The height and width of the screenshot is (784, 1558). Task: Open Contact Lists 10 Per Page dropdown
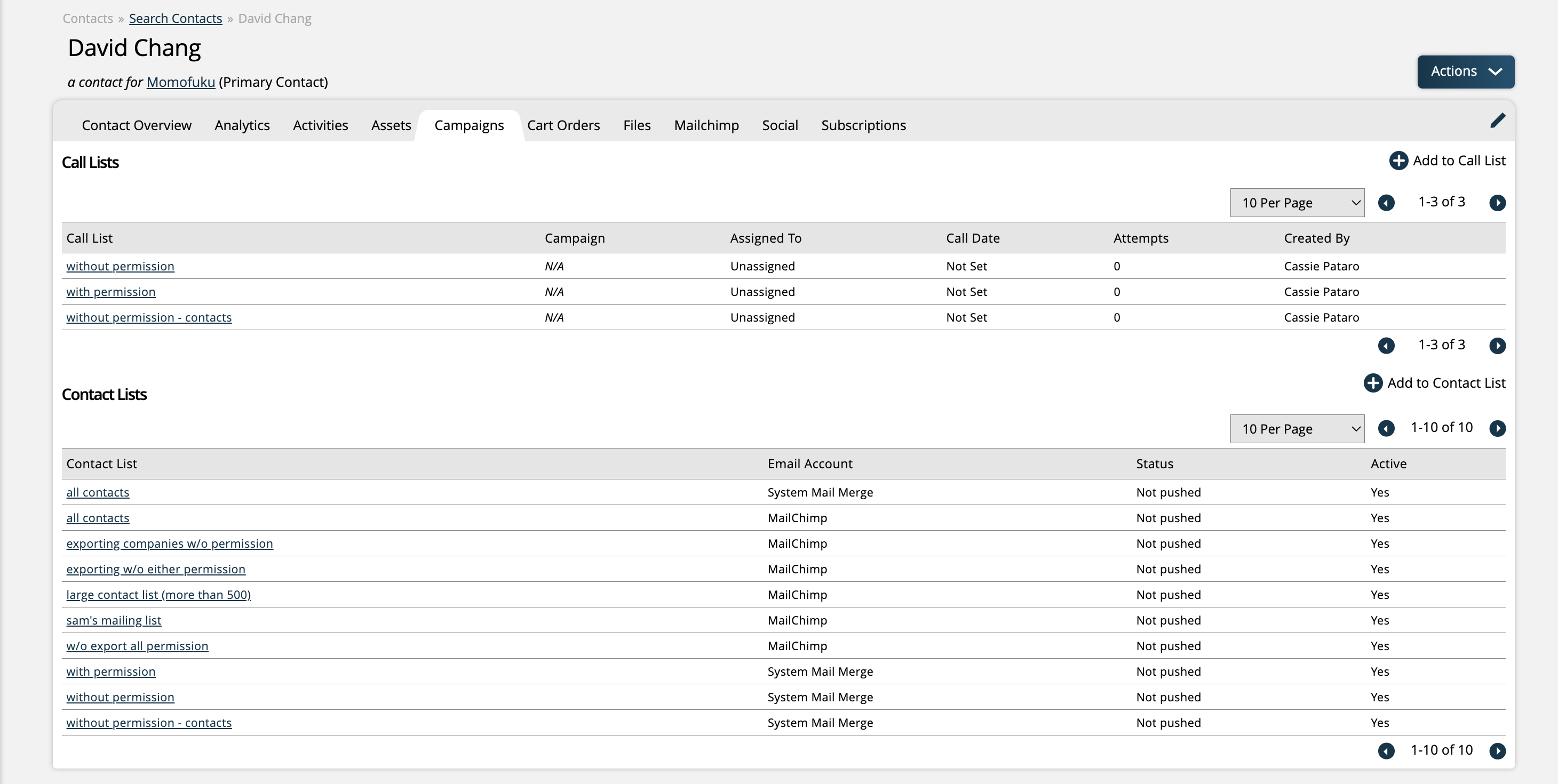1297,429
